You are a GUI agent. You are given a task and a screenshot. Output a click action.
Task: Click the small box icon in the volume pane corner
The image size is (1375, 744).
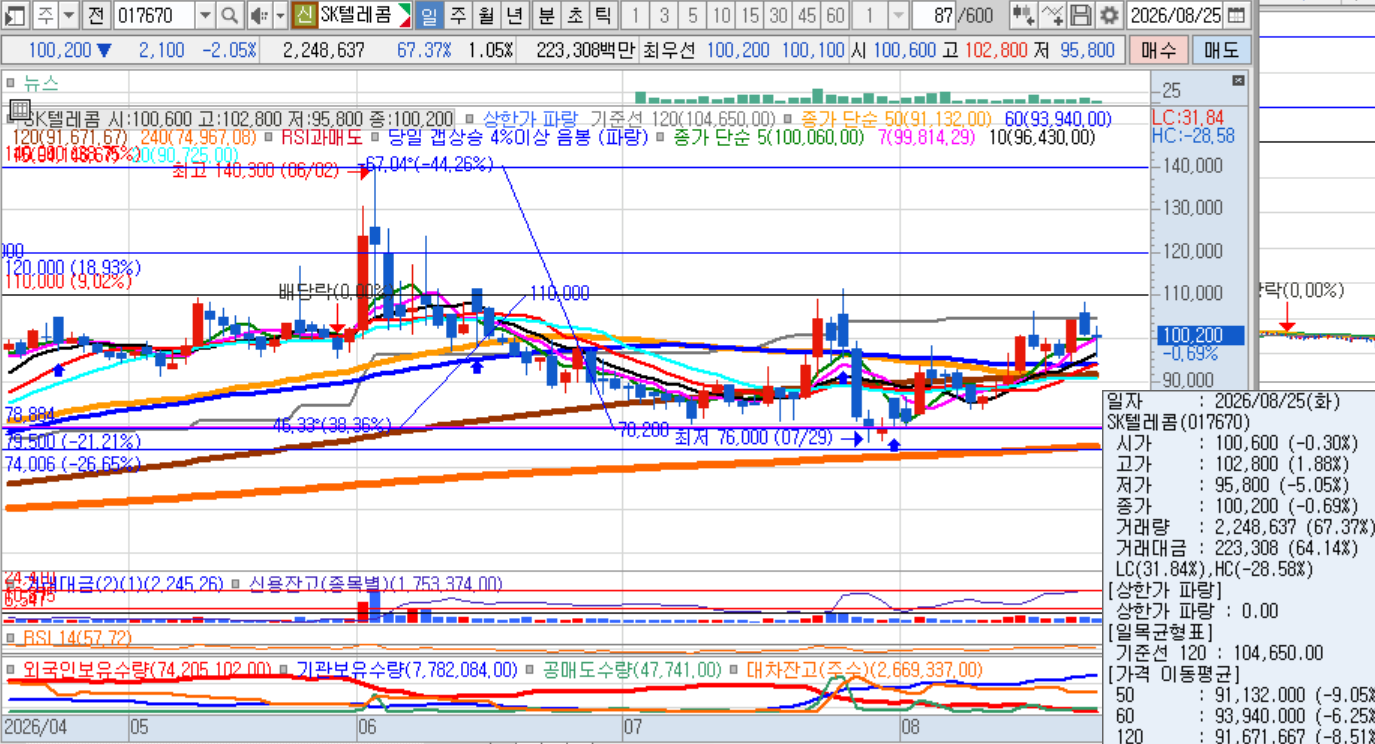(1238, 80)
